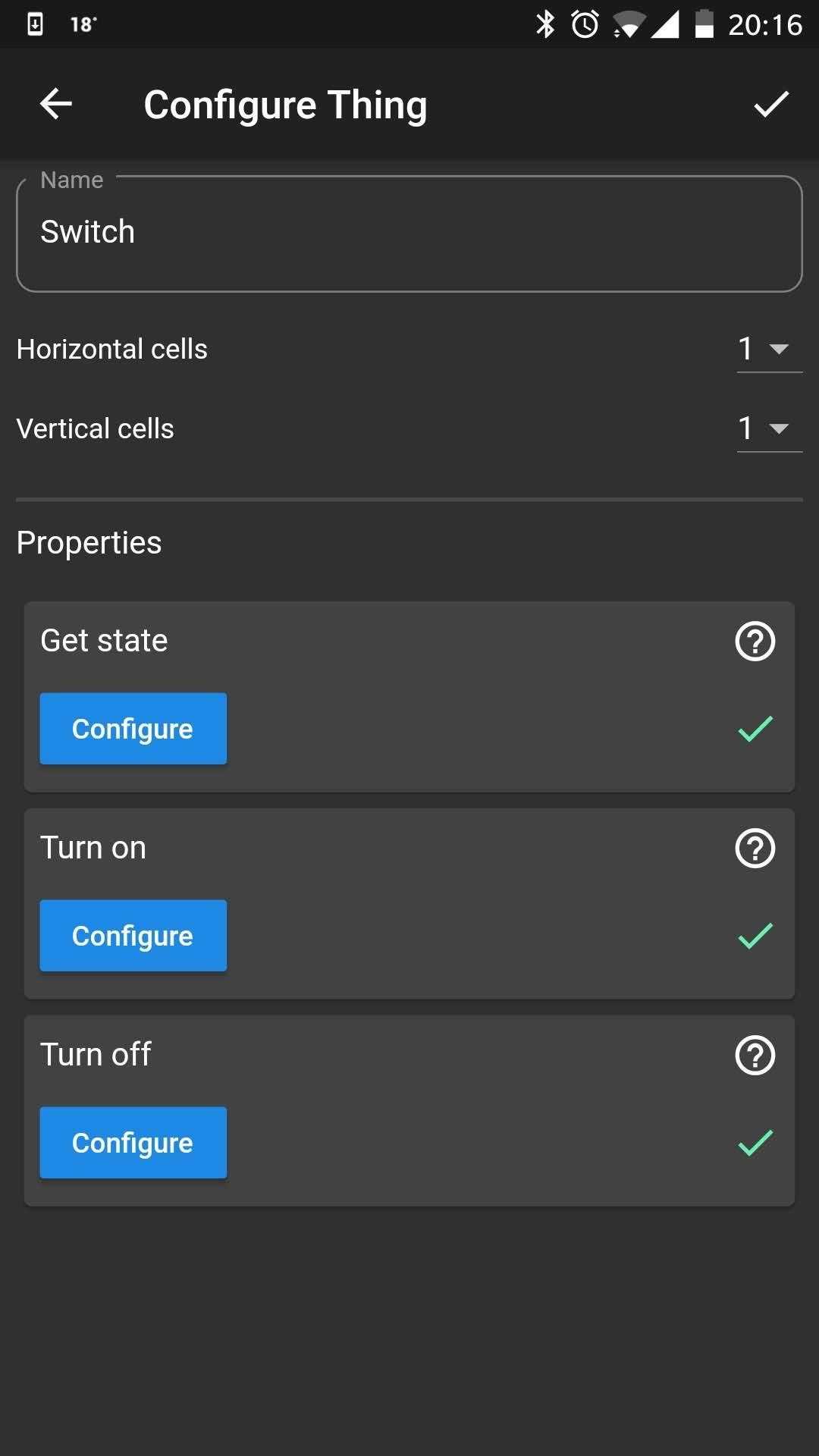Configure the Get state property
819x1456 pixels.
click(133, 729)
